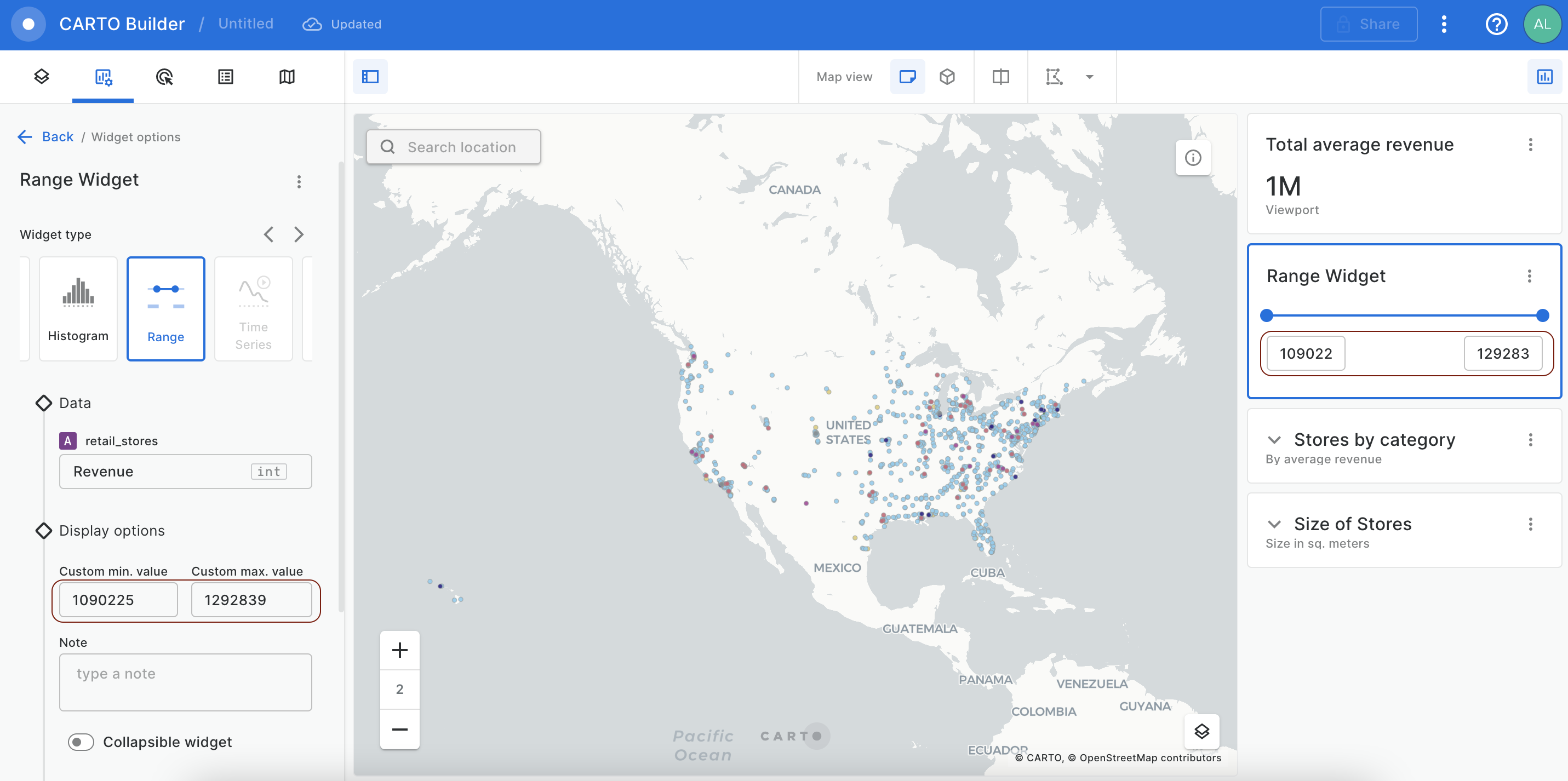Viewport: 1568px width, 781px height.
Task: Click the range slider left handle
Action: point(1267,315)
